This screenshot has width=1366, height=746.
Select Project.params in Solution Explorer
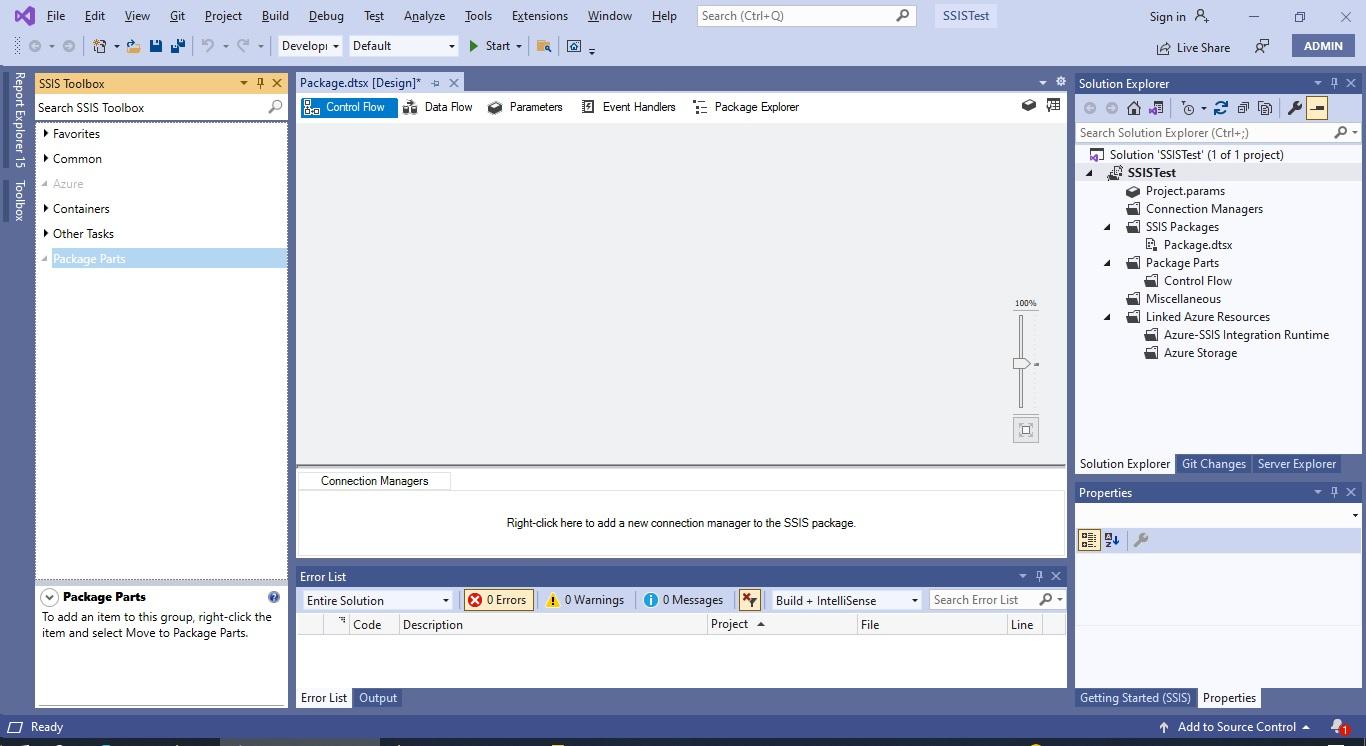click(1184, 191)
